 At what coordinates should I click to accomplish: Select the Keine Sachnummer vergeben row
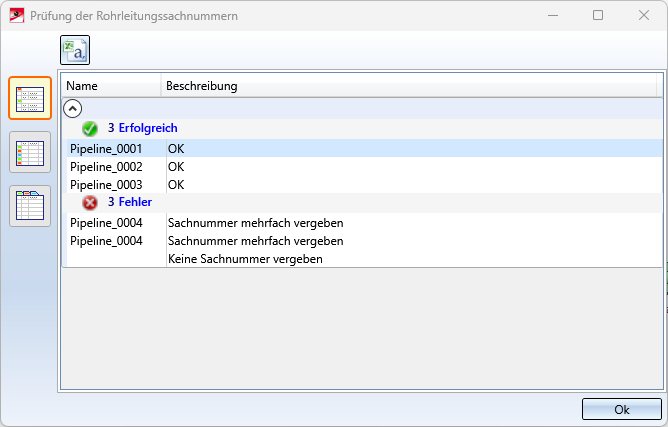(x=364, y=259)
